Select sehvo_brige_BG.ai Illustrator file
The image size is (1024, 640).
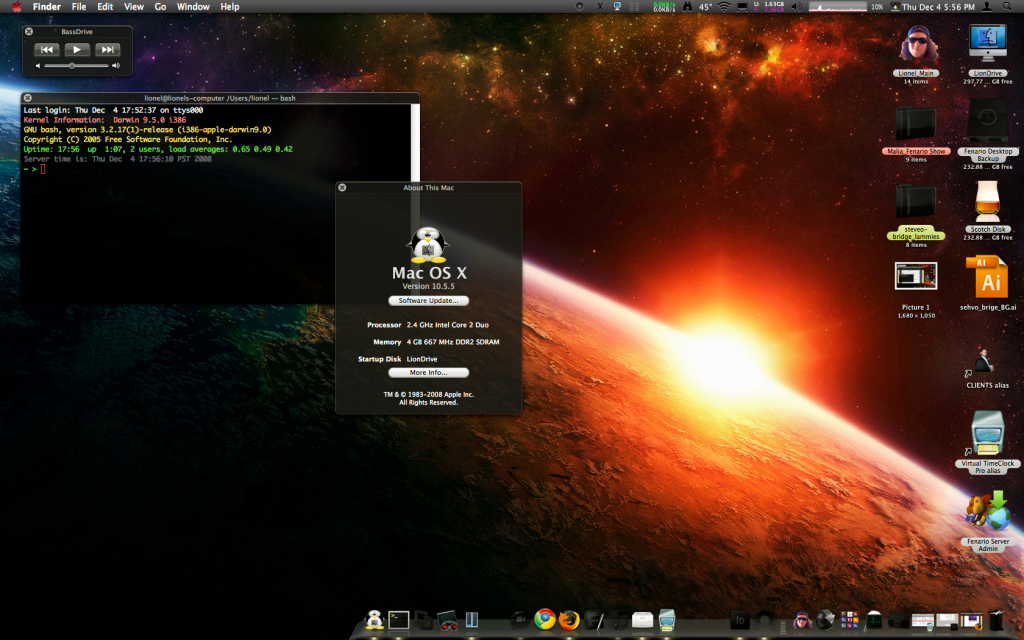coord(987,278)
